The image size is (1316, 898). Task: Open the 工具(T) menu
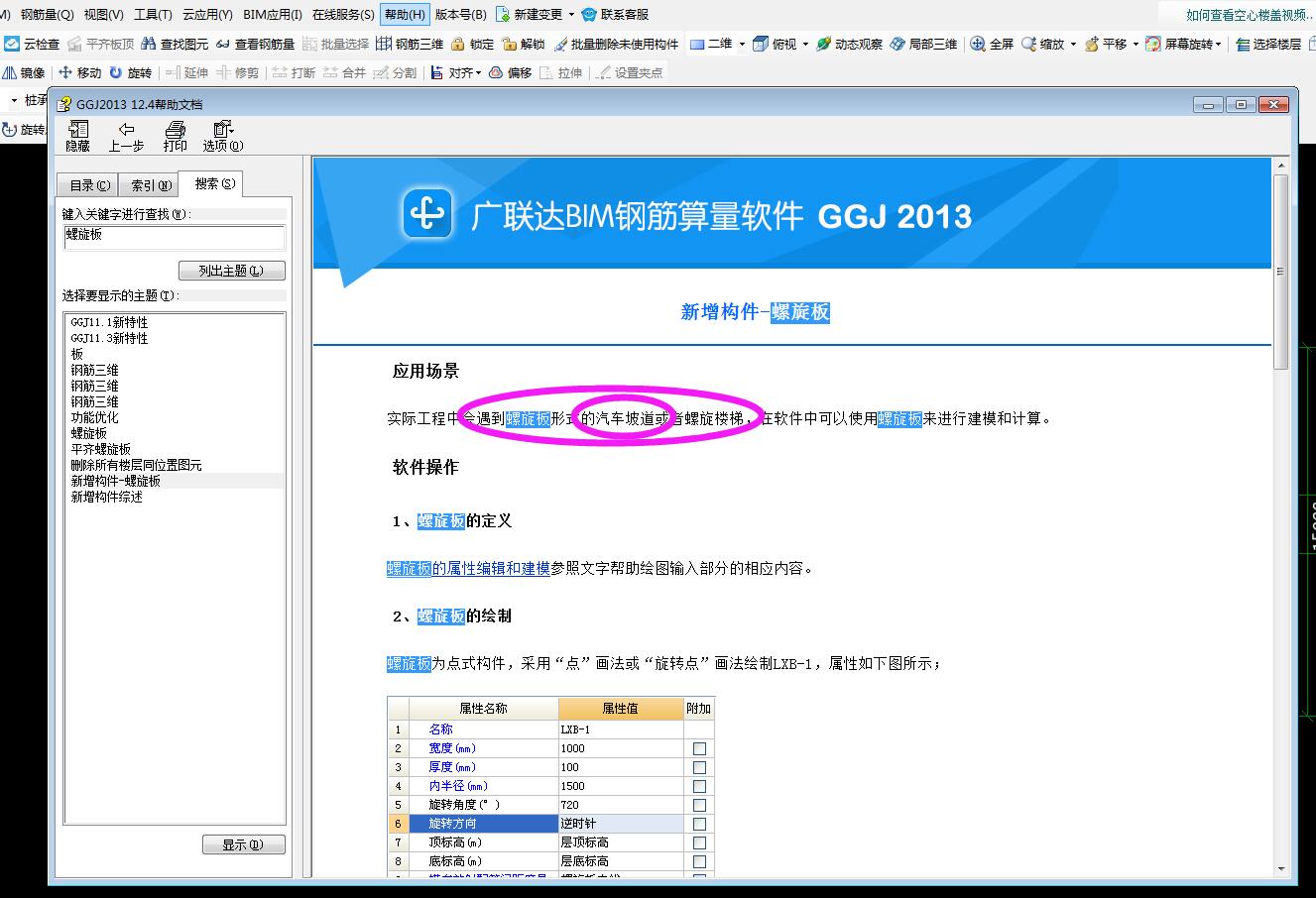(x=153, y=15)
